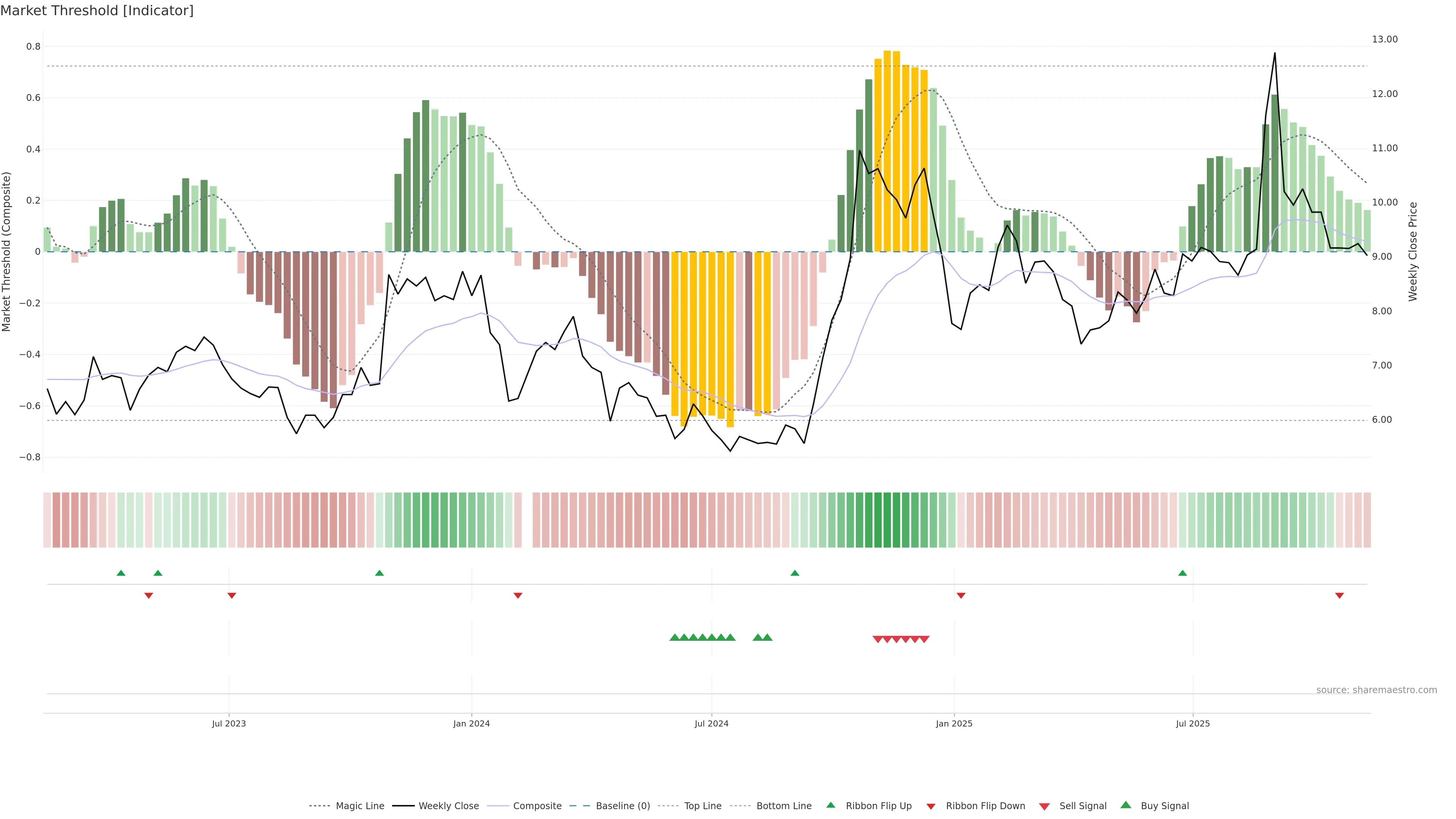The width and height of the screenshot is (1456, 819).
Task: Select the Jan 2025 x-axis label
Action: point(954,723)
